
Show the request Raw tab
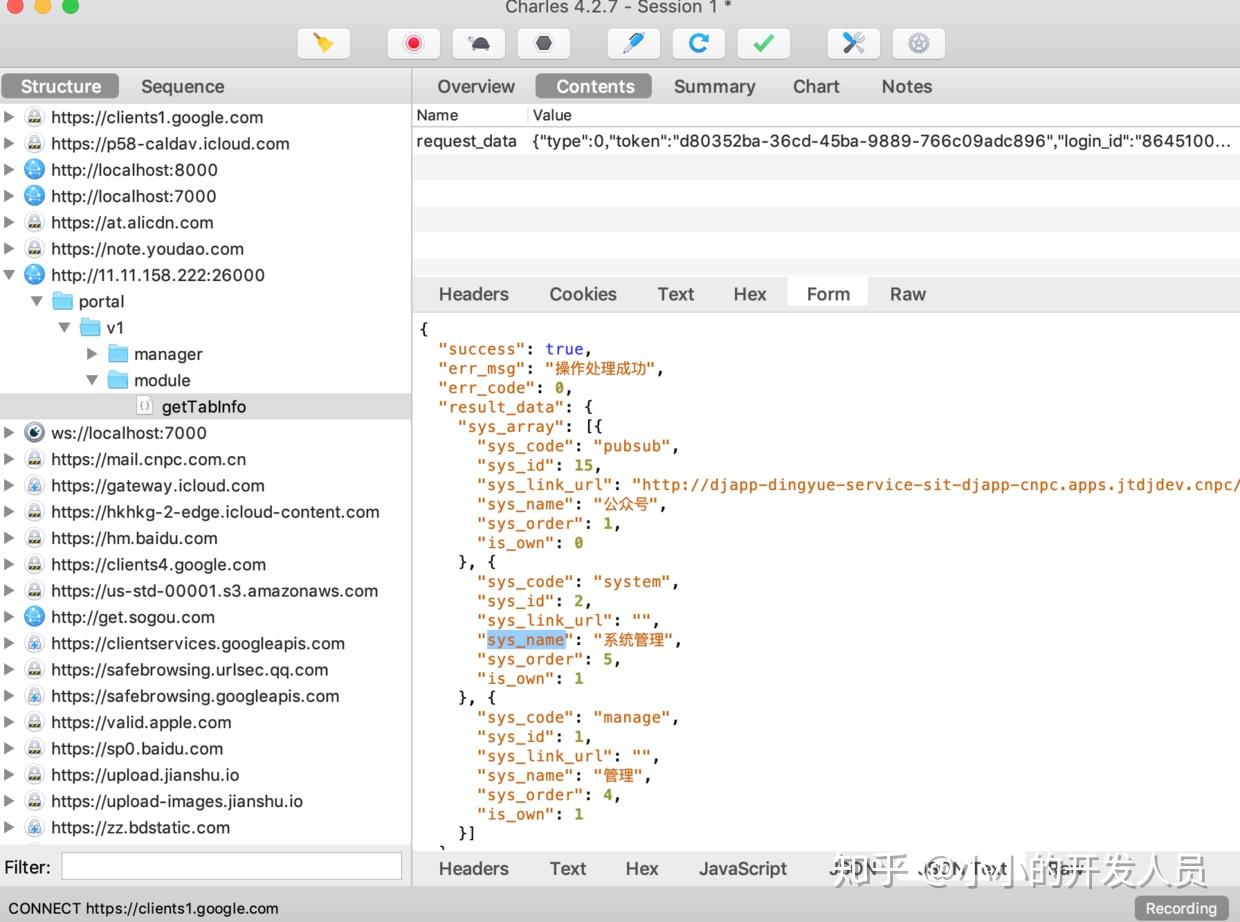(x=907, y=294)
